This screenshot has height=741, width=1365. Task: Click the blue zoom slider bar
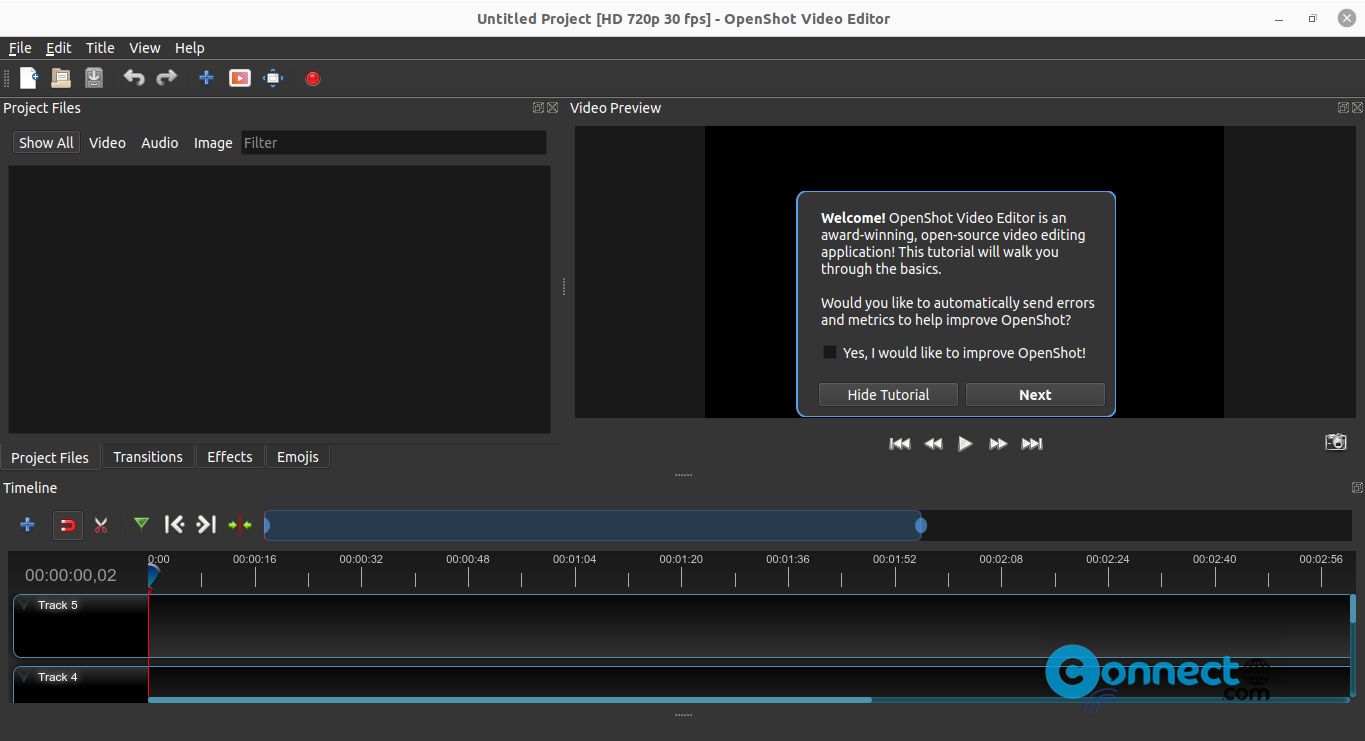coord(593,525)
